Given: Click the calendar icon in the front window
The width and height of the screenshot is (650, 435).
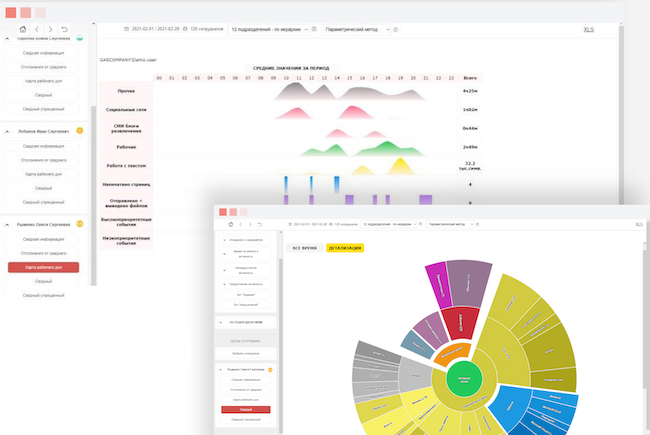Looking at the screenshot, I should [290, 224].
